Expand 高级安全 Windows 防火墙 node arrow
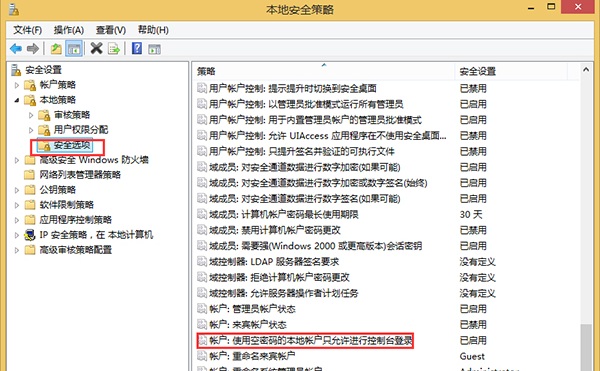 point(16,160)
